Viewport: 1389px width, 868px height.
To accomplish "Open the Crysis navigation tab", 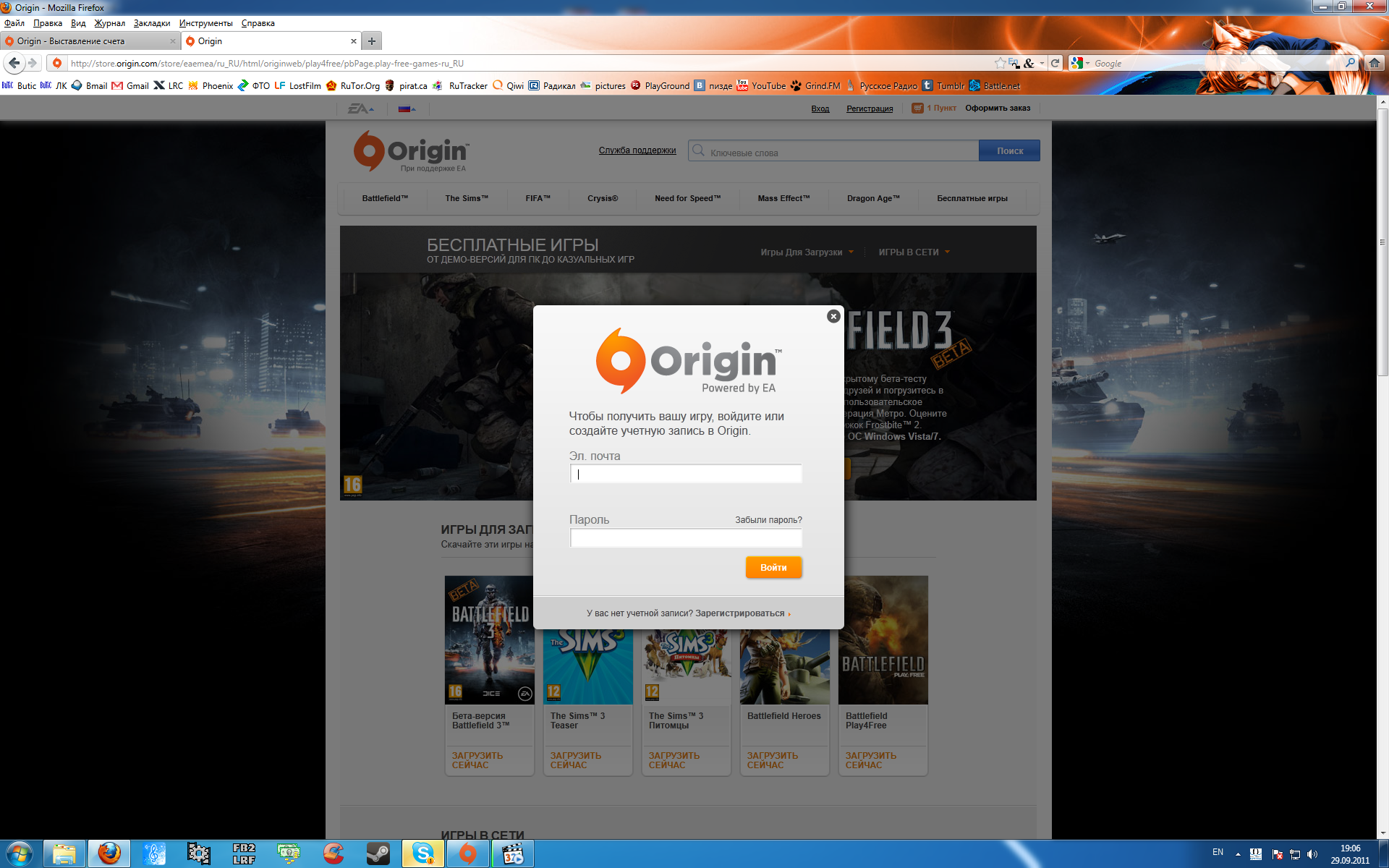I will tap(603, 198).
